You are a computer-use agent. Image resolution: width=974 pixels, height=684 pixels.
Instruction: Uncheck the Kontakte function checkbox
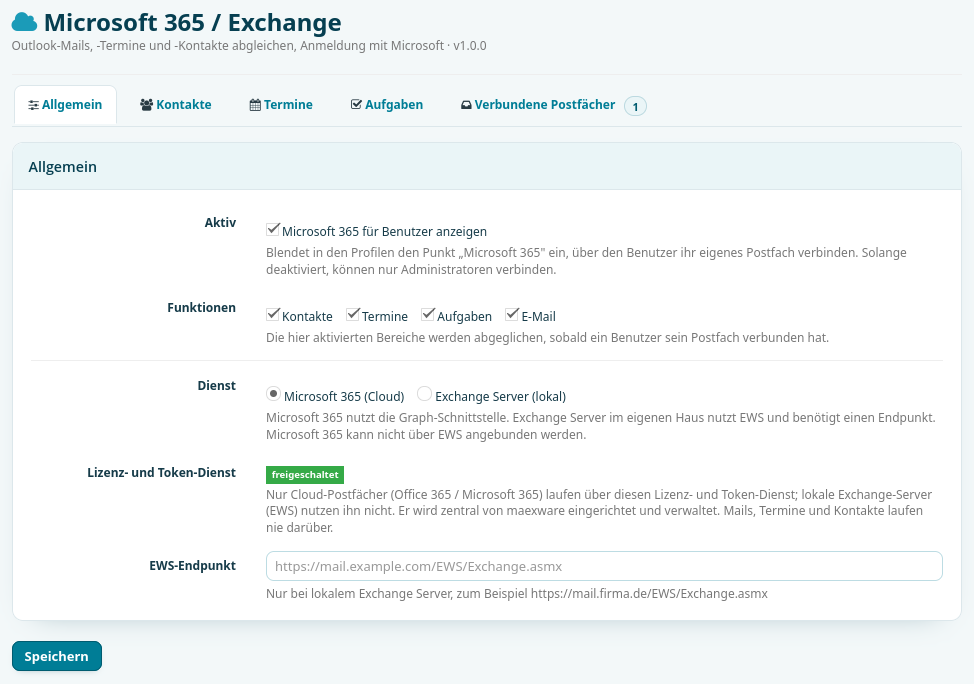[x=273, y=314]
